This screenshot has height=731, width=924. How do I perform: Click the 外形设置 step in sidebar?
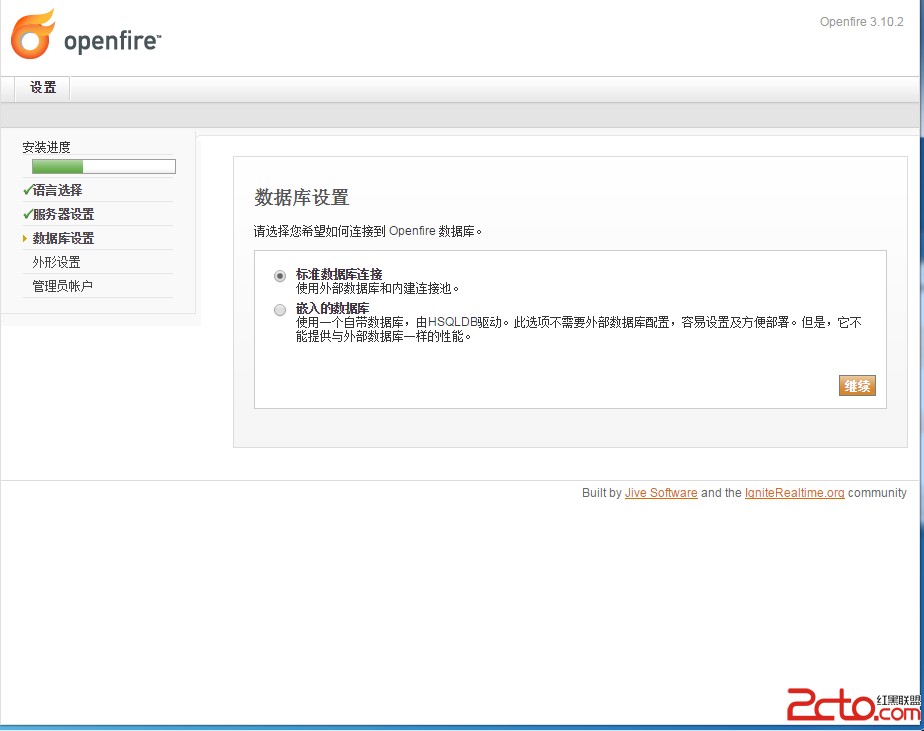[57, 262]
